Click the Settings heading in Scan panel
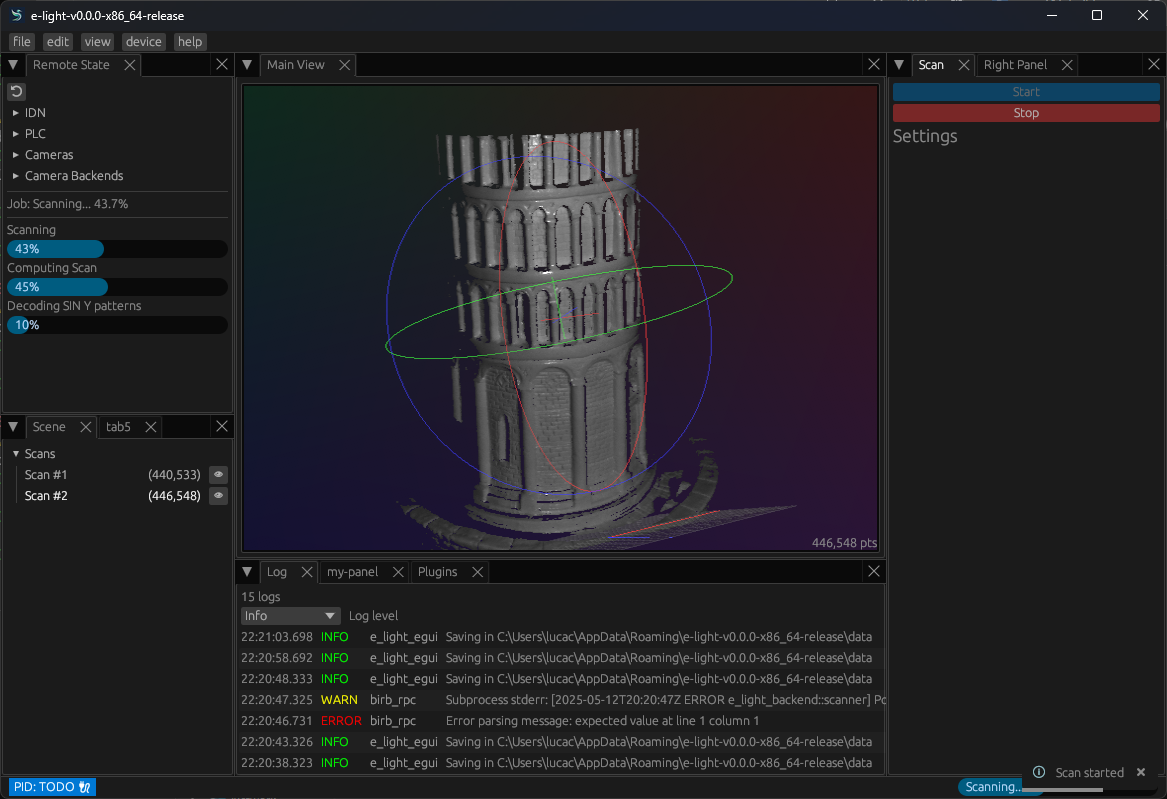Viewport: 1167px width, 799px height. (925, 136)
